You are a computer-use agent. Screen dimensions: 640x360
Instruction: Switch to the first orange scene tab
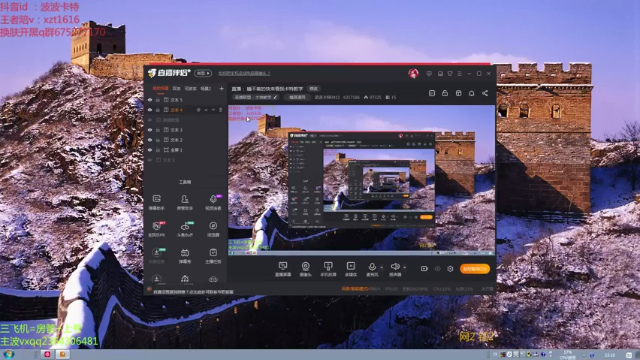pos(160,88)
